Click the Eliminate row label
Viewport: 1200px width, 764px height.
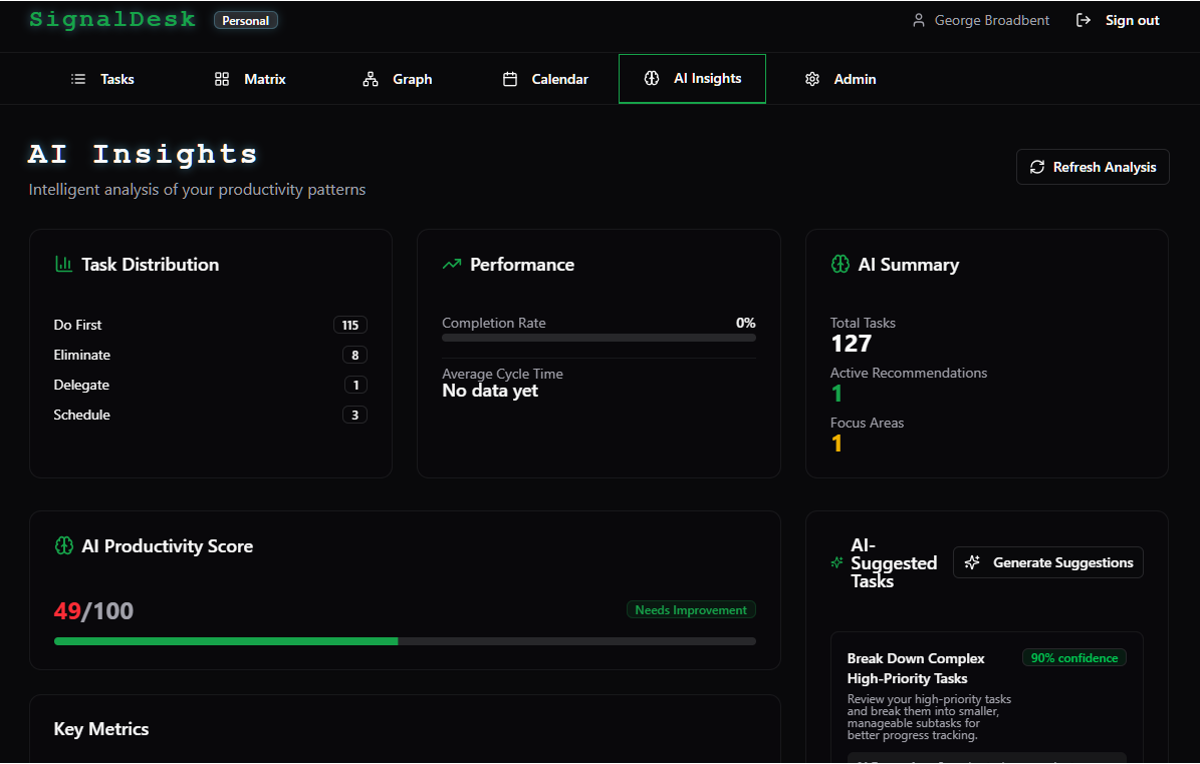(x=82, y=355)
